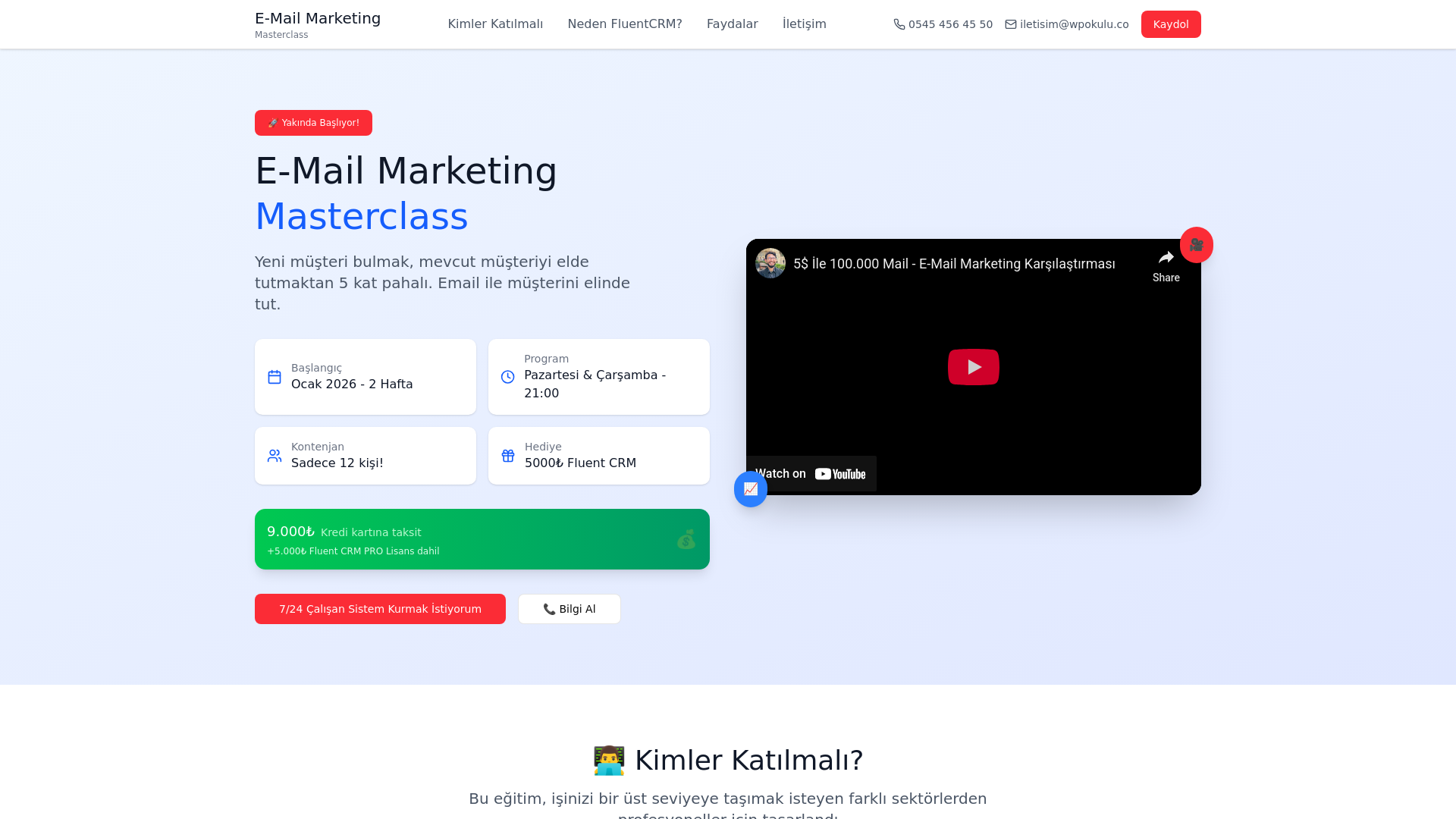The height and width of the screenshot is (819, 1456).
Task: Click '7/24 Çalışan Sistem Kurmak İstiyorum' button
Action: (x=380, y=609)
